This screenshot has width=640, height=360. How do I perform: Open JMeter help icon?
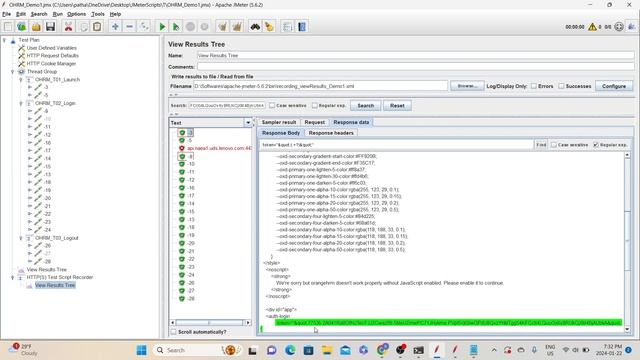pos(302,27)
